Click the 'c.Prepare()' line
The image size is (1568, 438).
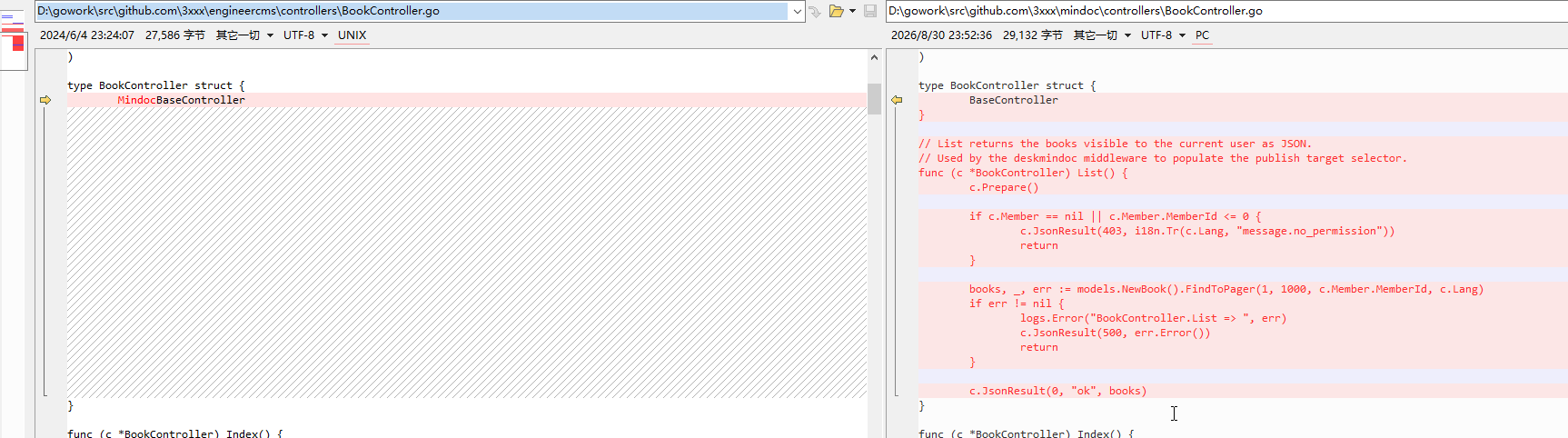[x=1004, y=187]
